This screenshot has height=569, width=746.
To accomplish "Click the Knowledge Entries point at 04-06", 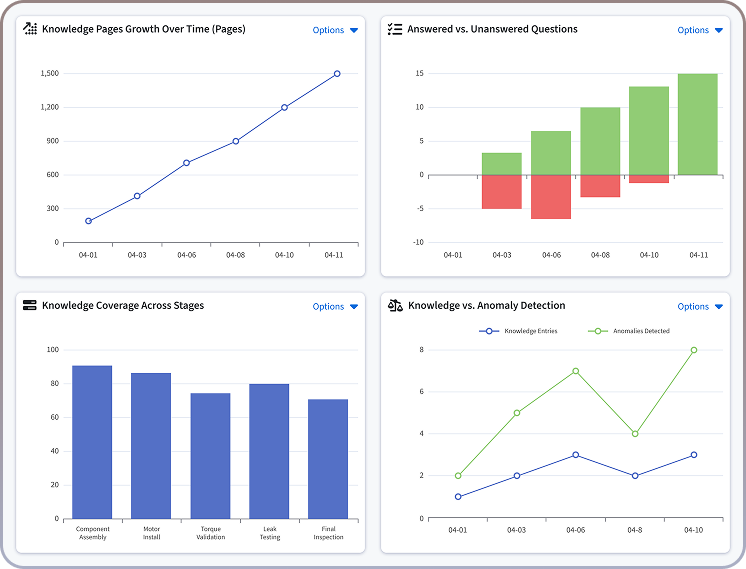I will click(x=576, y=455).
